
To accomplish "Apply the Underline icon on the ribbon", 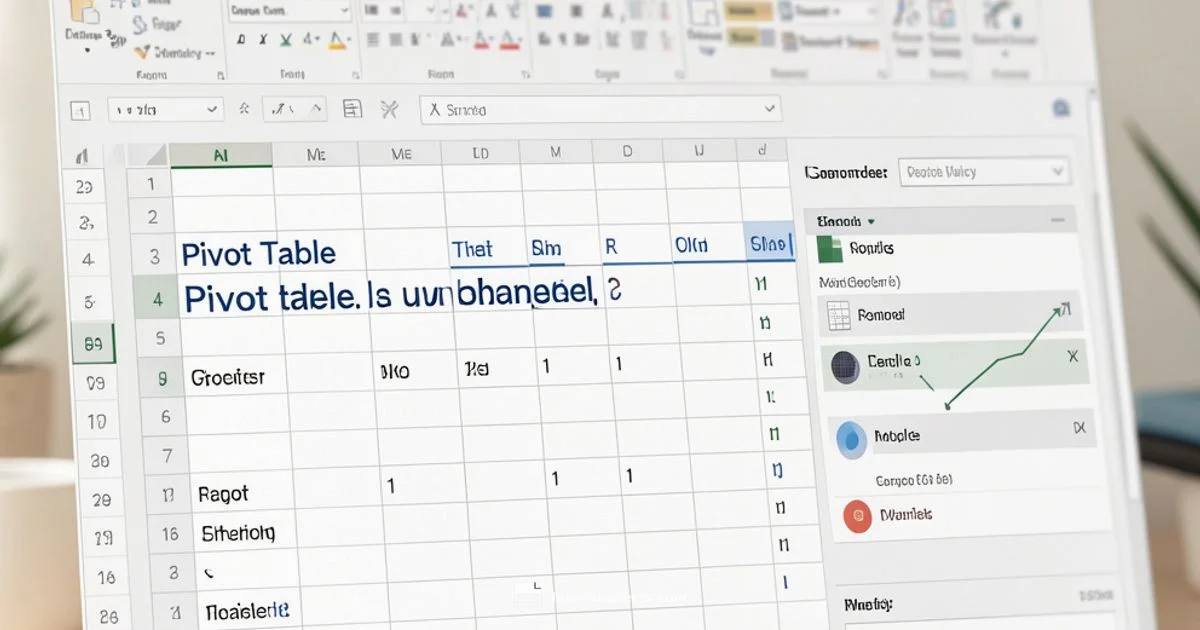I will coord(286,40).
